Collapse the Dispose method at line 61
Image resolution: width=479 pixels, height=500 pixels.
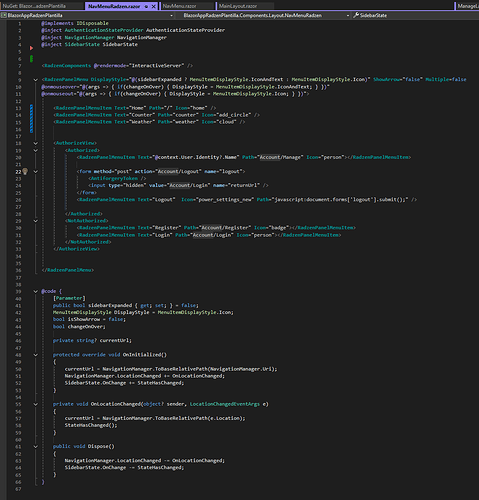coord(36,446)
